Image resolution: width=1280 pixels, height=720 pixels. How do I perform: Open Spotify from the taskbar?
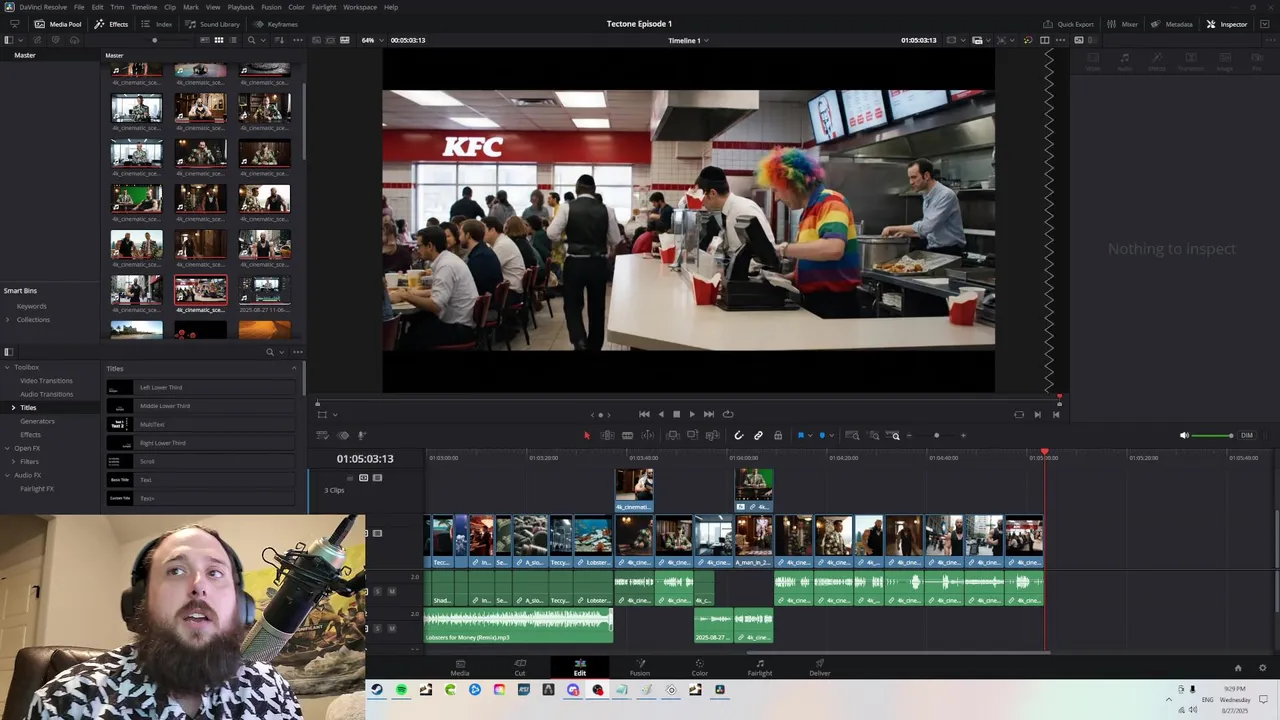[x=401, y=690]
